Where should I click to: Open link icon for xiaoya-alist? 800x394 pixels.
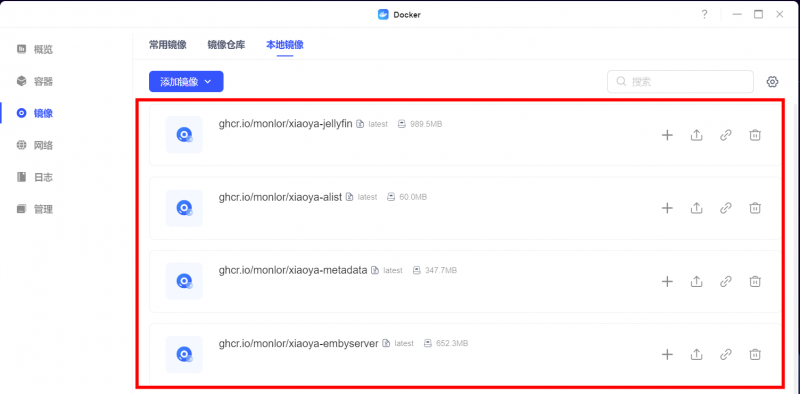(x=726, y=208)
